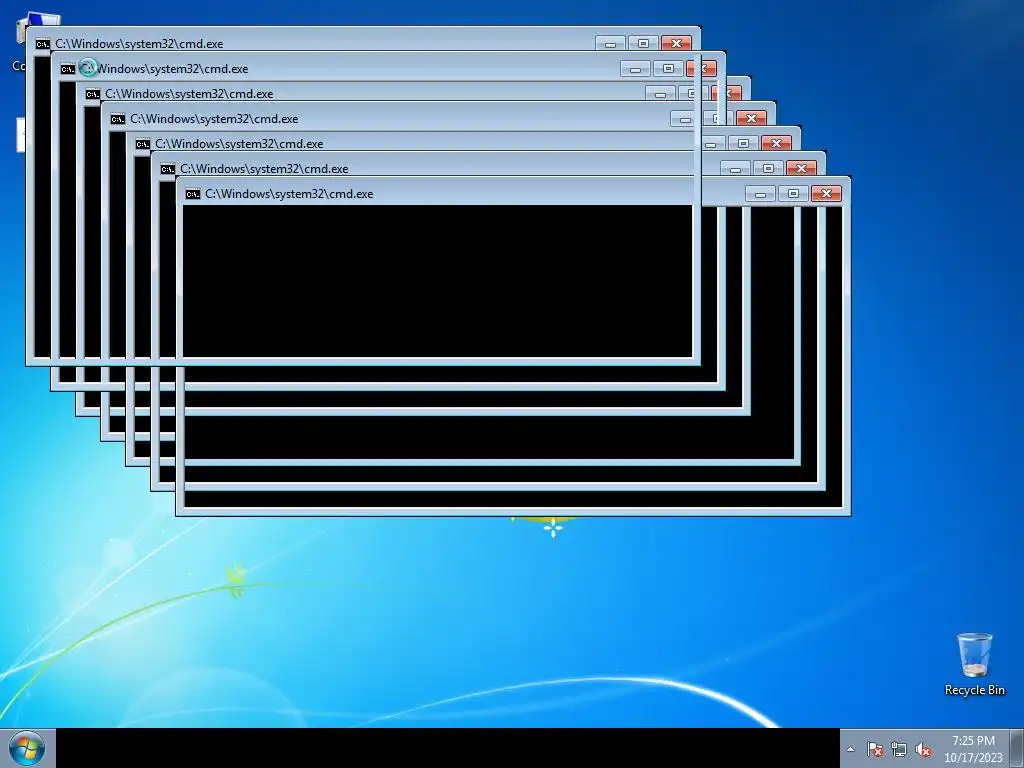Close the middle (fourth) cmd.exe window

click(x=751, y=119)
